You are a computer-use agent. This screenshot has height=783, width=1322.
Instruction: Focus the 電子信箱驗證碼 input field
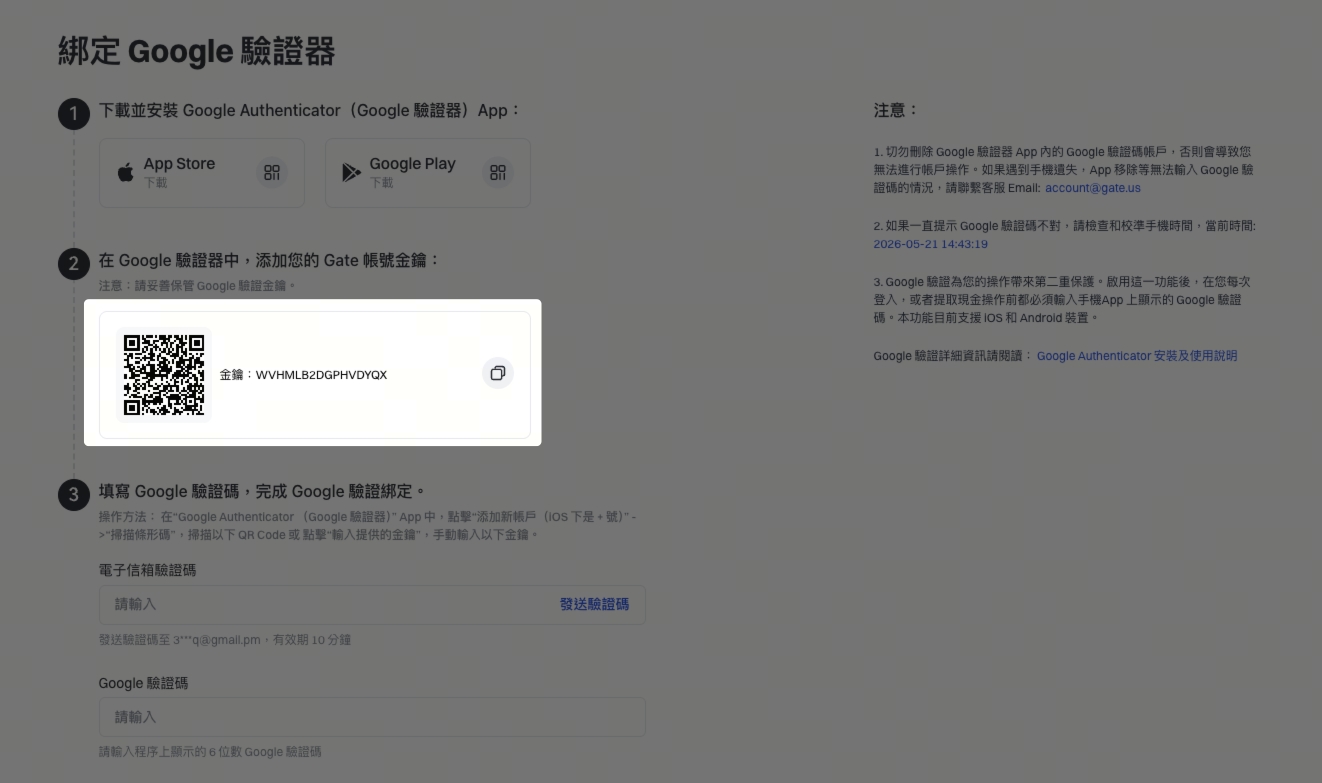click(372, 605)
